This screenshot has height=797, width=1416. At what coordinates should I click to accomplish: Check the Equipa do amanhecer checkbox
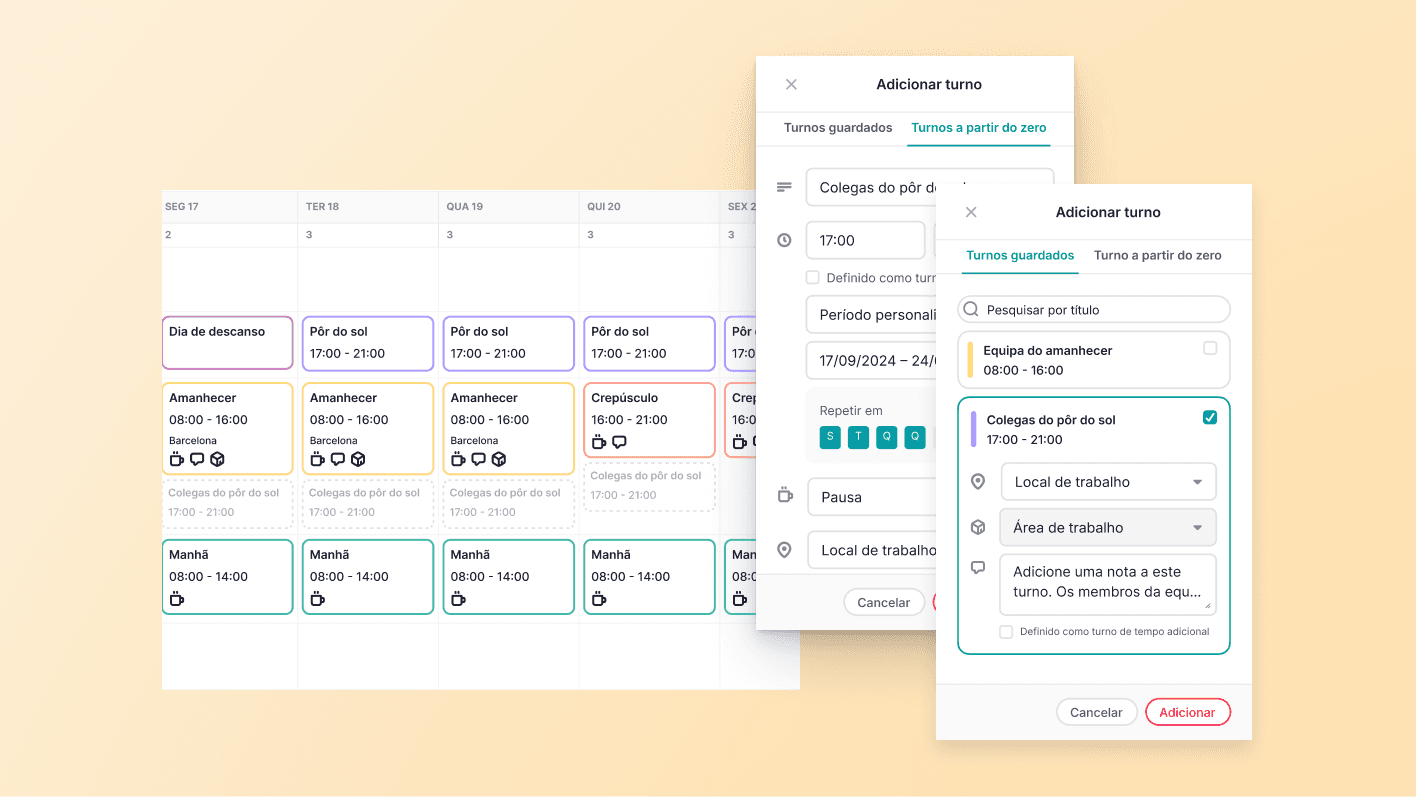[x=1210, y=349]
